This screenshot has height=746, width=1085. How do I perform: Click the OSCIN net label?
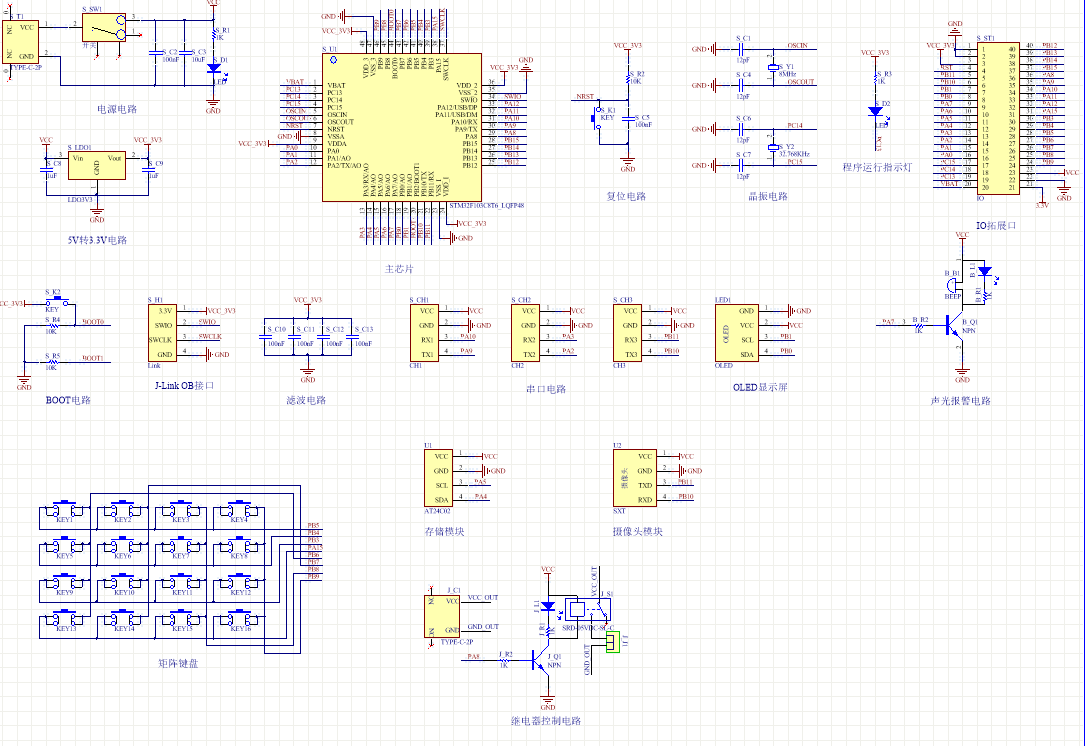[x=797, y=46]
